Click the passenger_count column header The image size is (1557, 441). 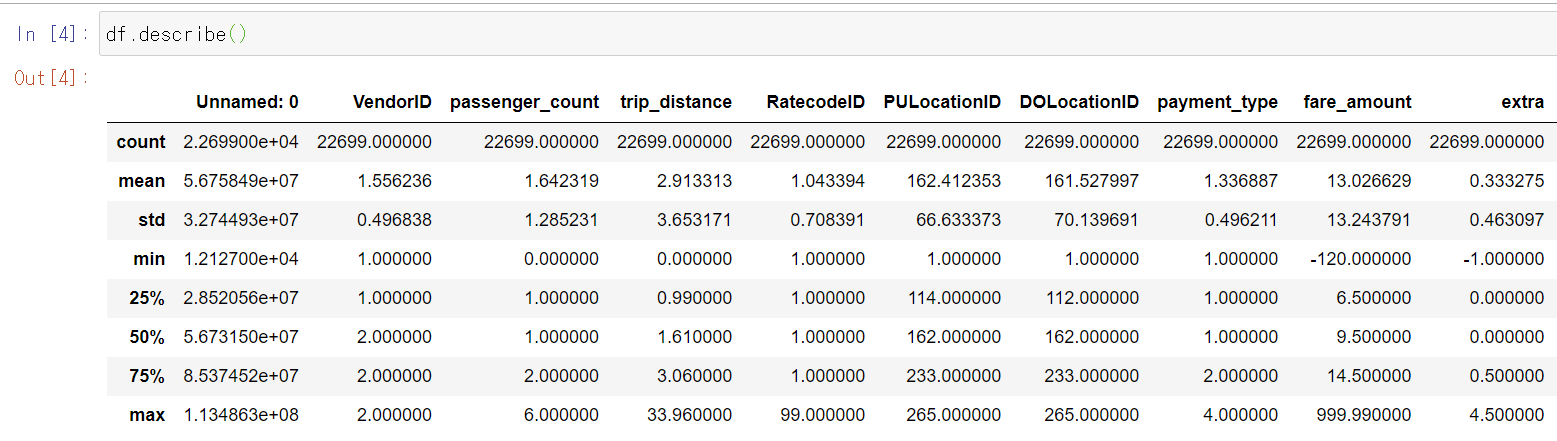pos(525,102)
